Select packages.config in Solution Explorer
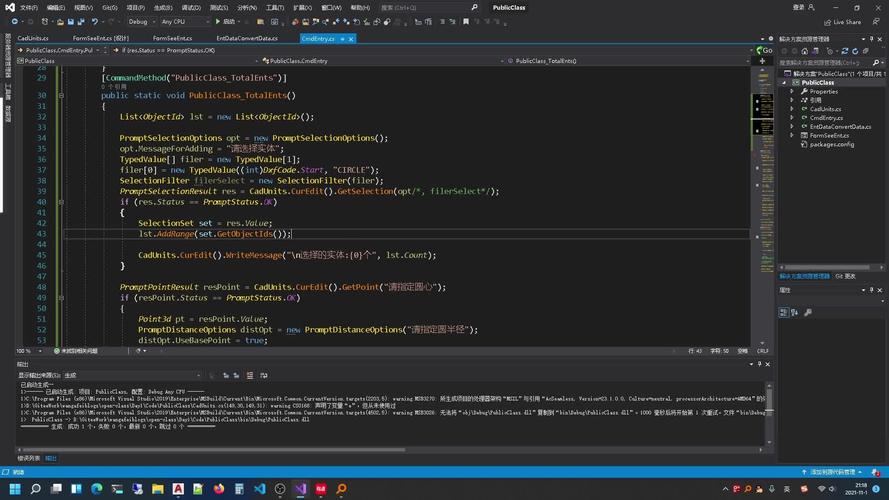889x500 pixels. (x=832, y=145)
